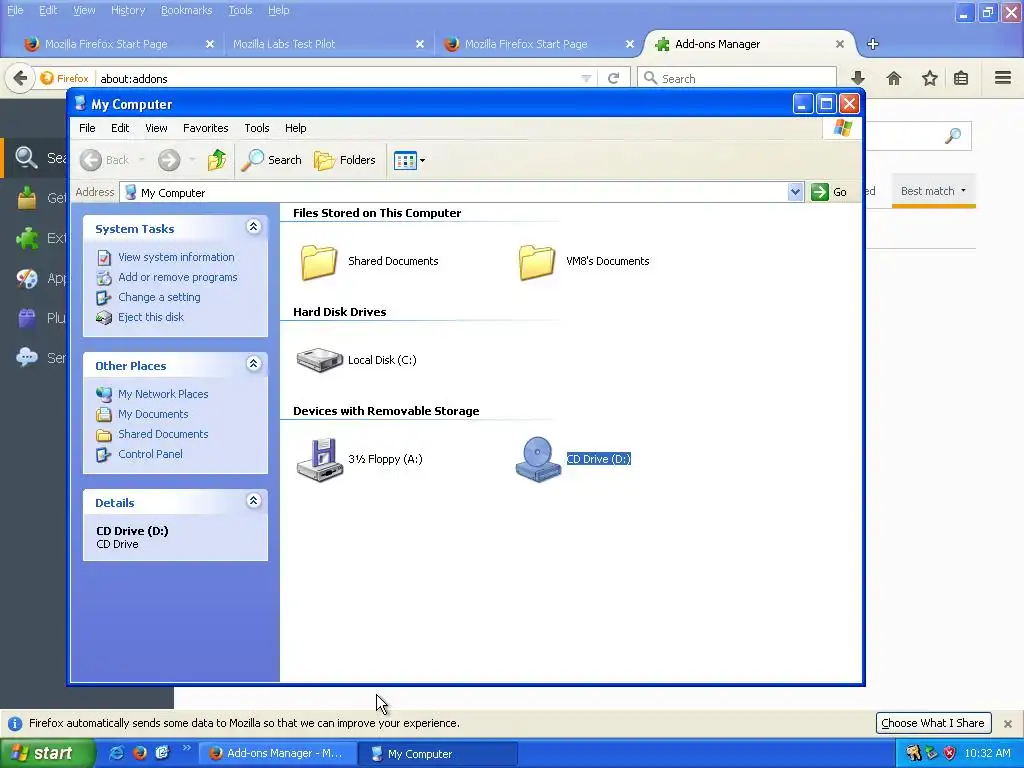Open My Network Places link
The width and height of the screenshot is (1024, 768).
163,394
